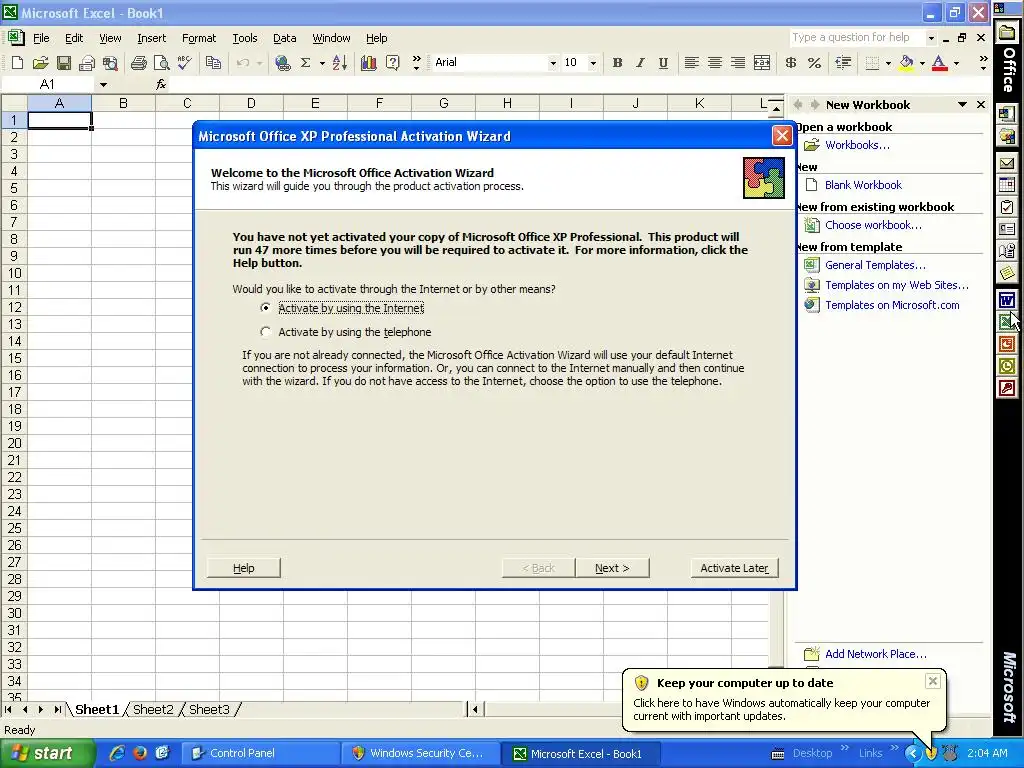
Task: Open the Blank Workbook link
Action: [863, 185]
